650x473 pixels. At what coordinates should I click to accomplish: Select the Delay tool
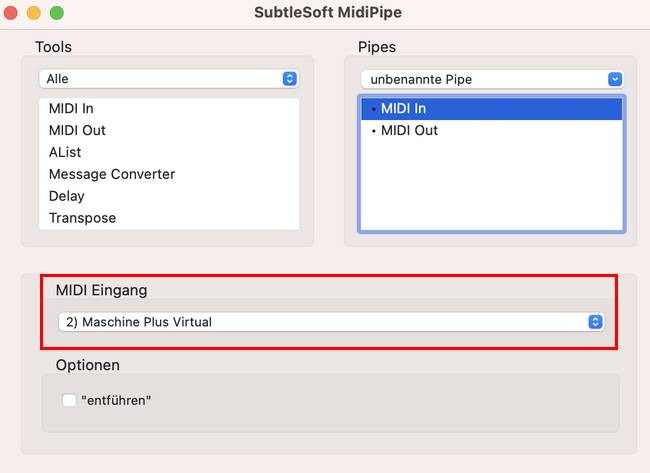point(169,196)
